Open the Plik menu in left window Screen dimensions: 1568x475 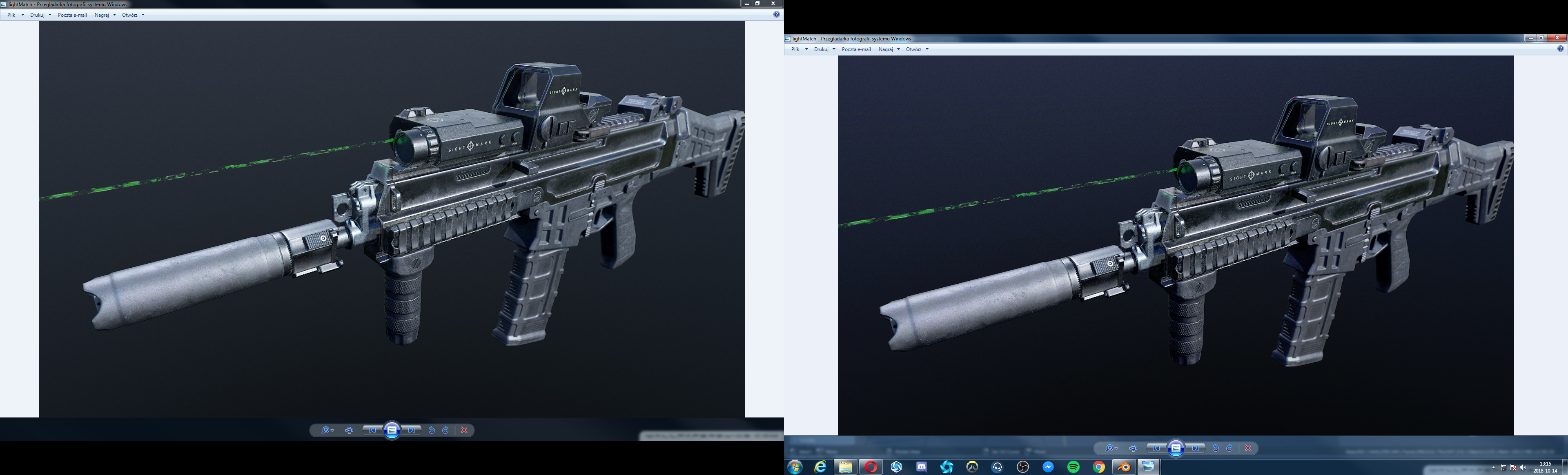click(11, 15)
